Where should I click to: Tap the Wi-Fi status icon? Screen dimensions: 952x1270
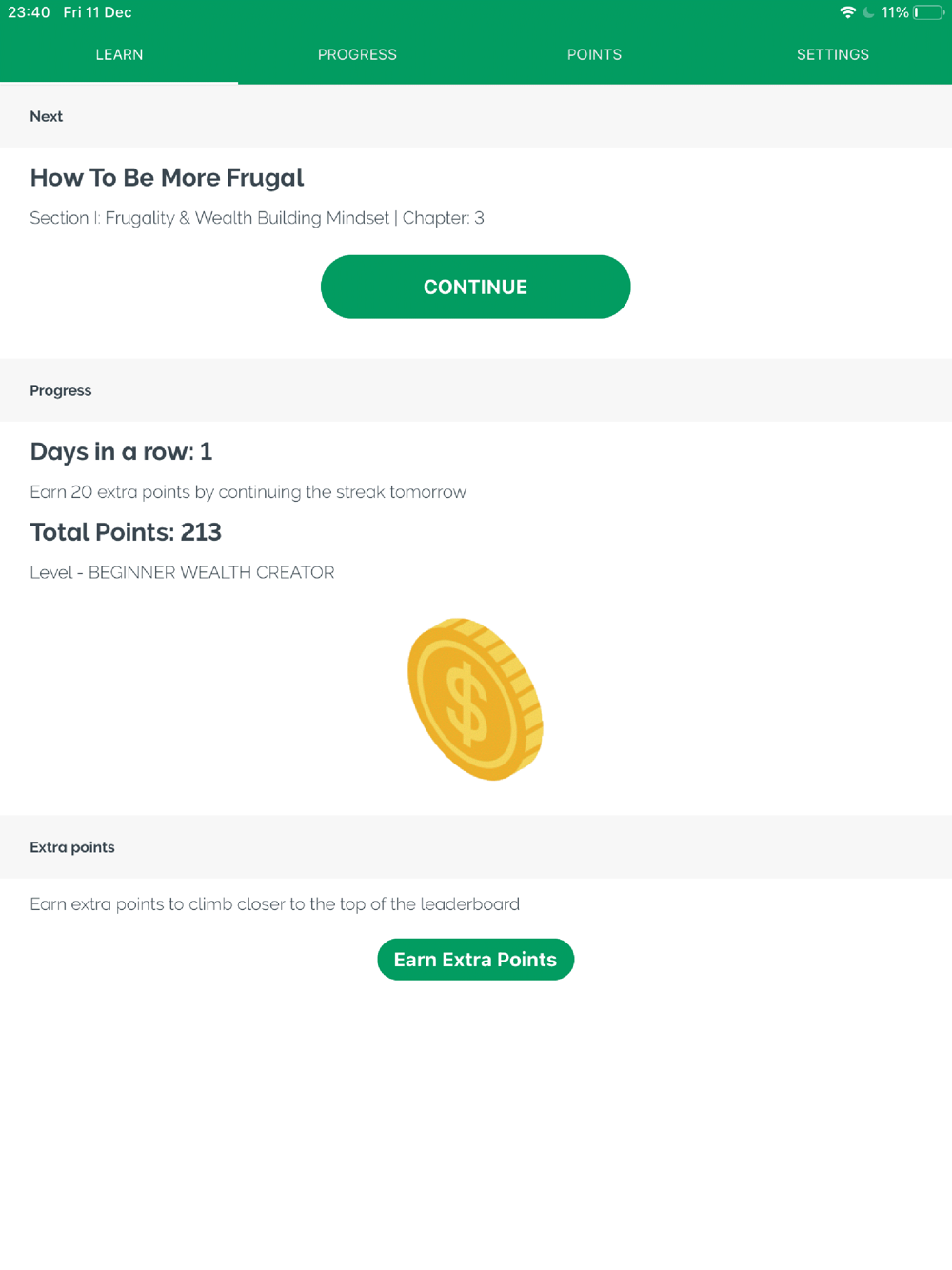[x=847, y=12]
